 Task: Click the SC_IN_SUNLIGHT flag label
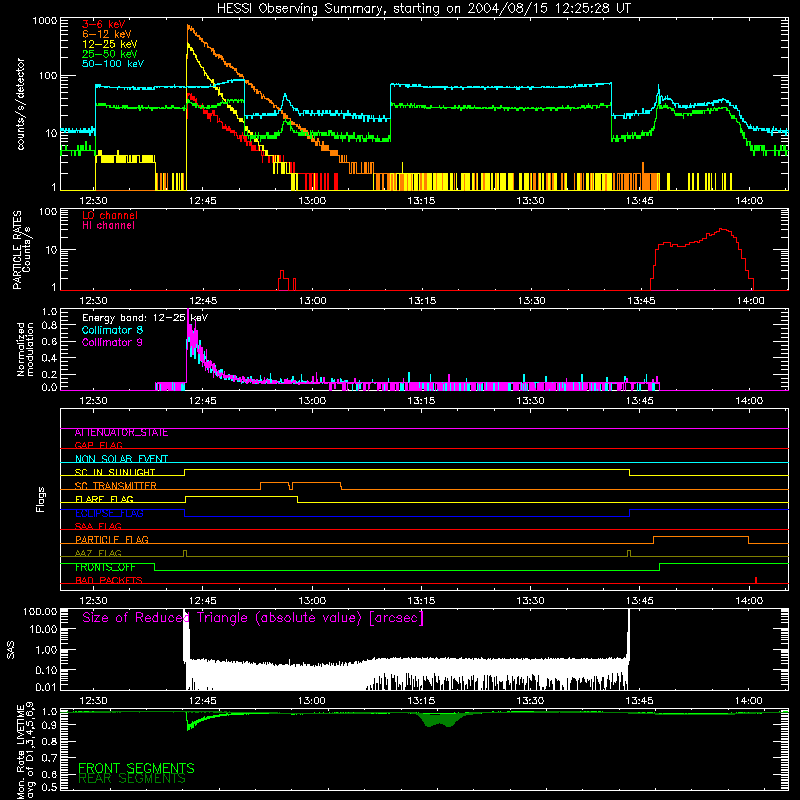pyautogui.click(x=115, y=472)
